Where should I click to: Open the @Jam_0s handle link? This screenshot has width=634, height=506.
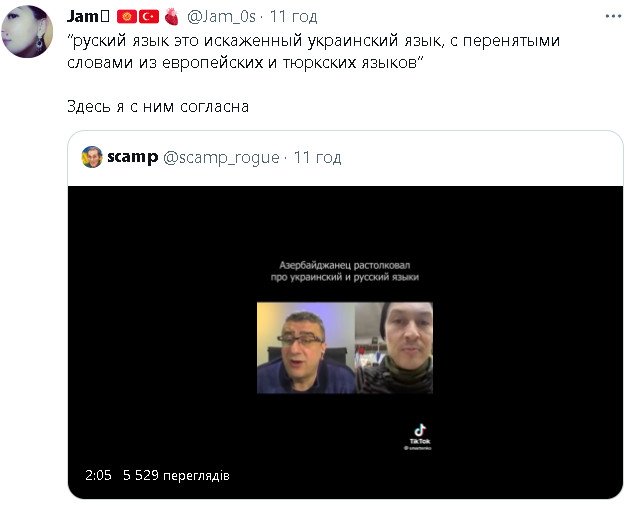tap(222, 17)
